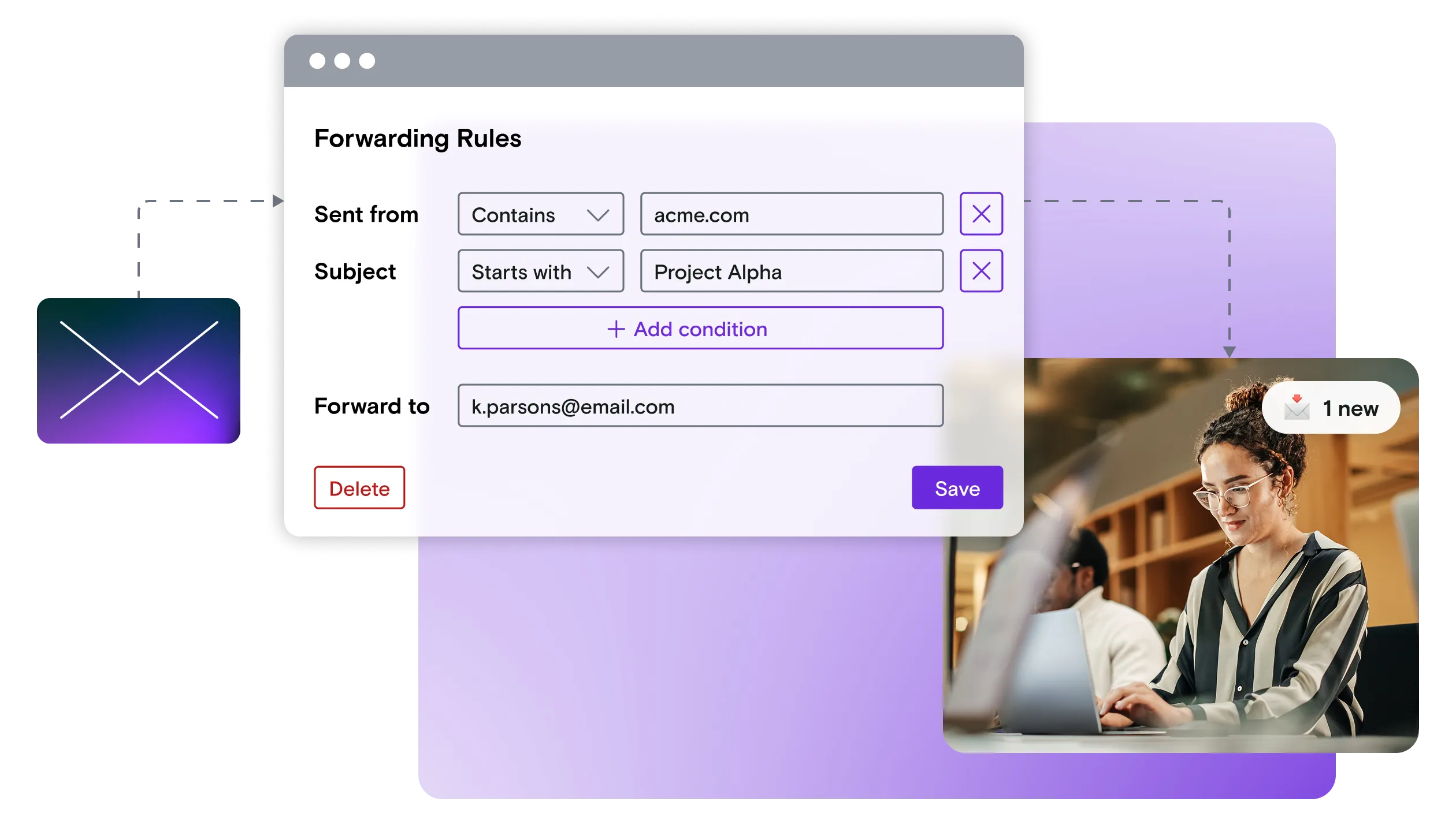Click the red traffic light dot in the titlebar
The height and width of the screenshot is (820, 1456).
[x=318, y=60]
